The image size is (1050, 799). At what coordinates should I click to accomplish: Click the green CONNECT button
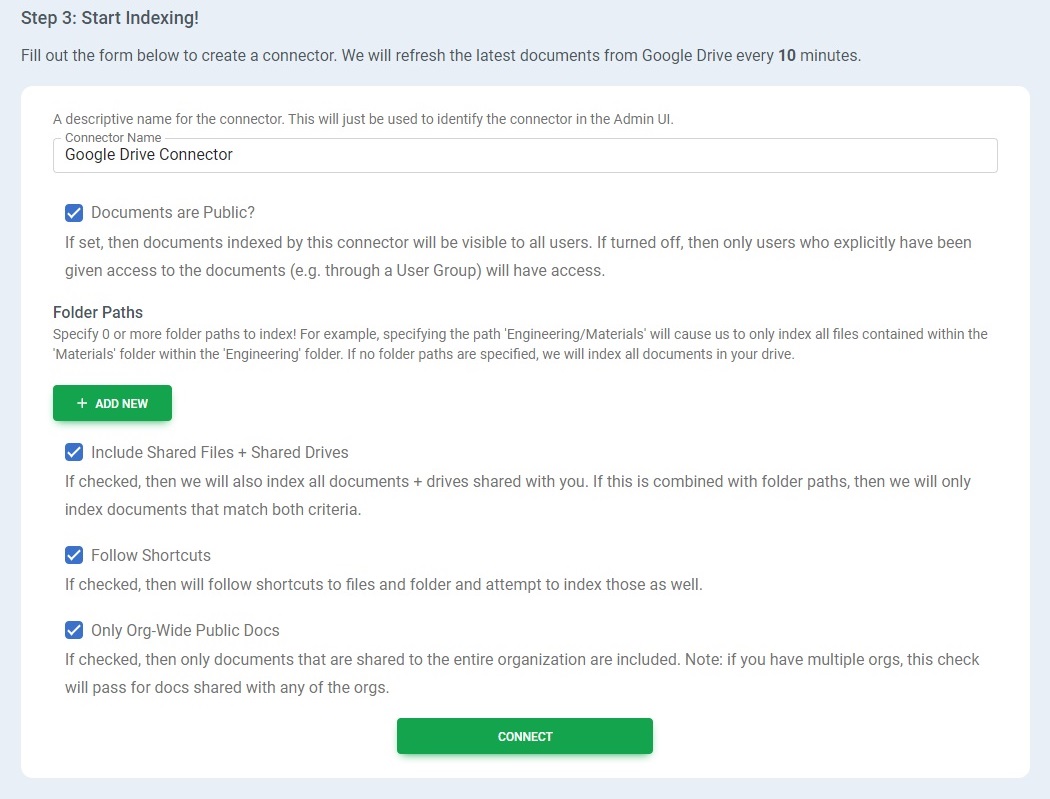tap(524, 736)
